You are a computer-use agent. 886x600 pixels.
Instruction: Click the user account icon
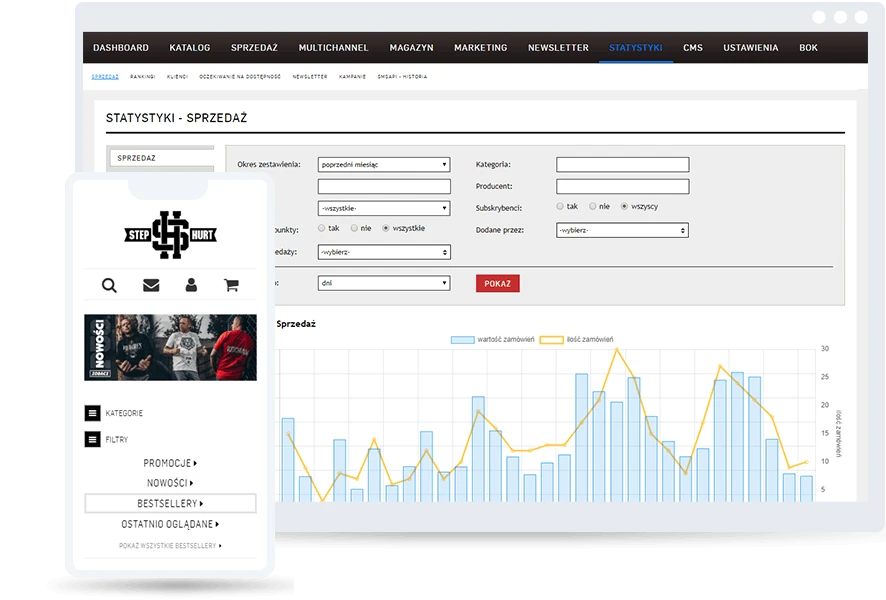191,285
